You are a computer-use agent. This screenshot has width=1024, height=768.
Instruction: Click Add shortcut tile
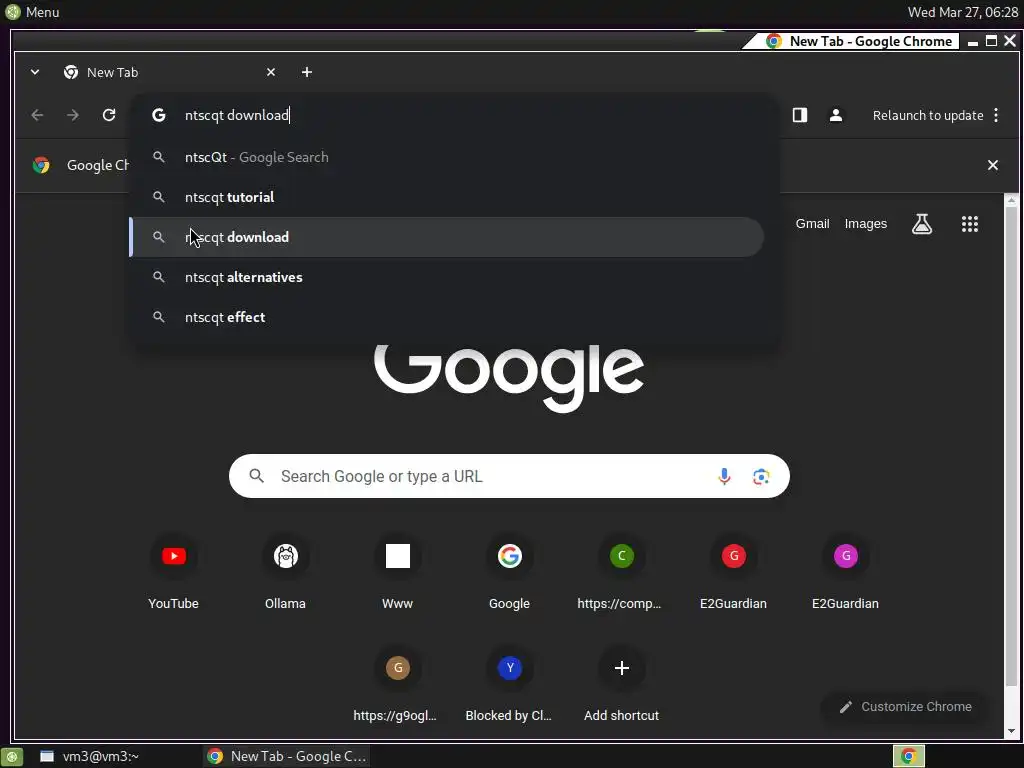[x=621, y=685]
